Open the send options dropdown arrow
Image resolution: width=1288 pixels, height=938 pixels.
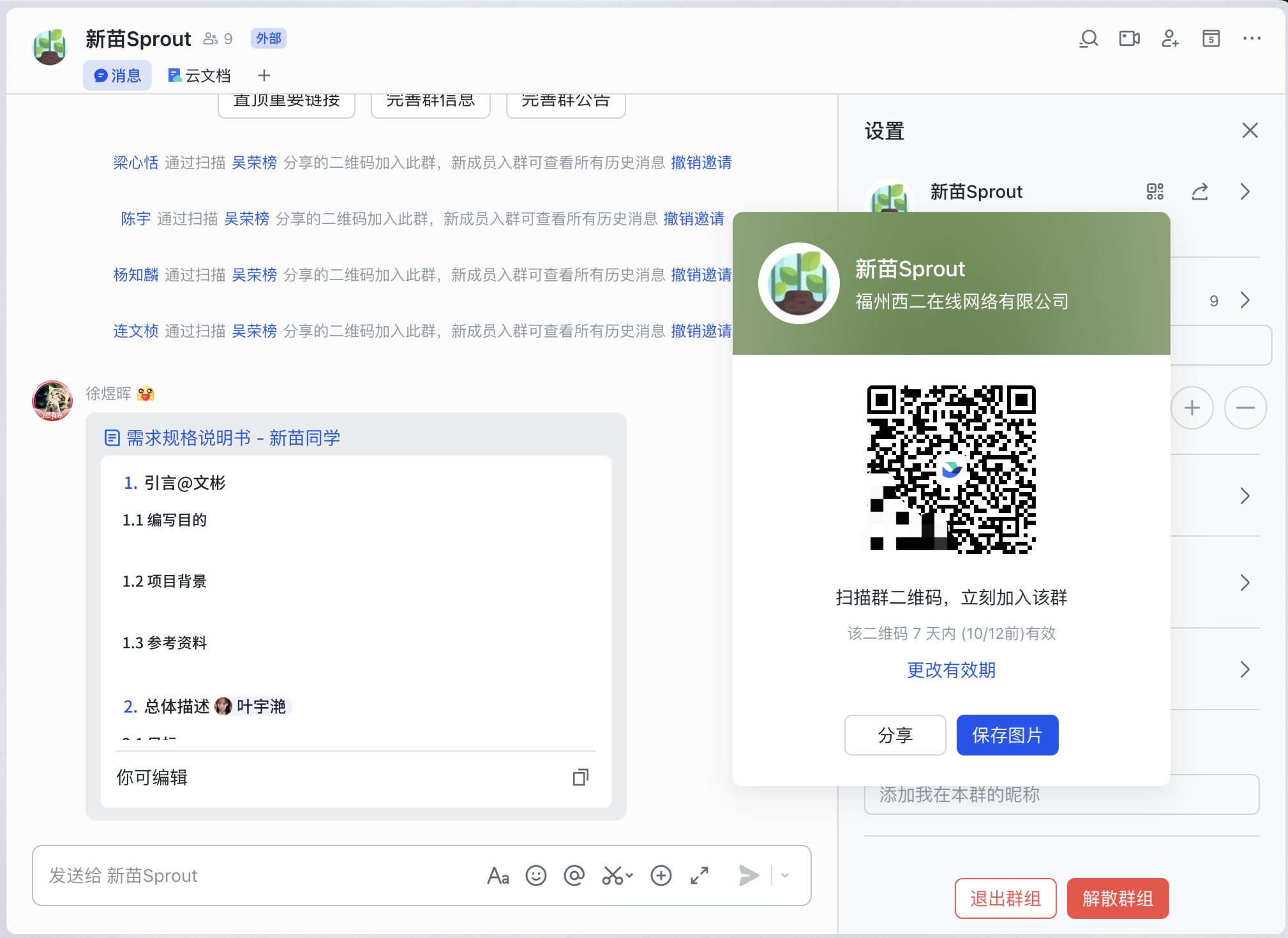pyautogui.click(x=785, y=875)
